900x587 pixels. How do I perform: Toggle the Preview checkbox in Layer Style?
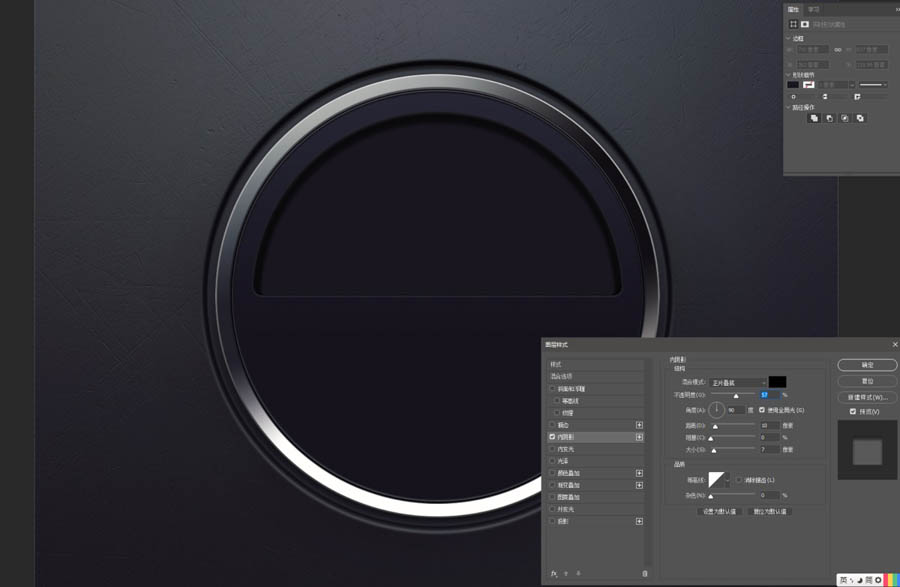[x=853, y=411]
